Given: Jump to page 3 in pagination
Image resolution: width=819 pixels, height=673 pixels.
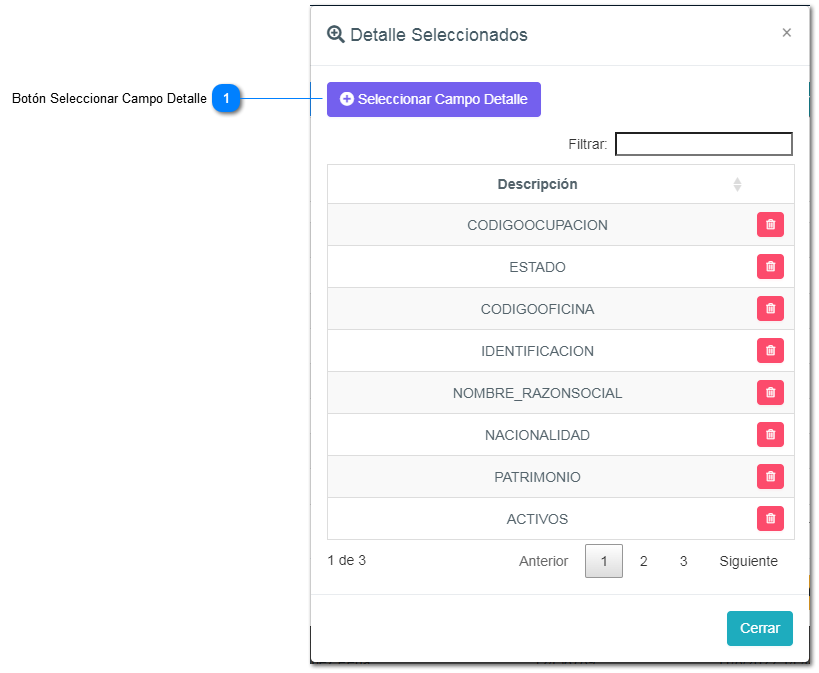Looking at the screenshot, I should [683, 561].
